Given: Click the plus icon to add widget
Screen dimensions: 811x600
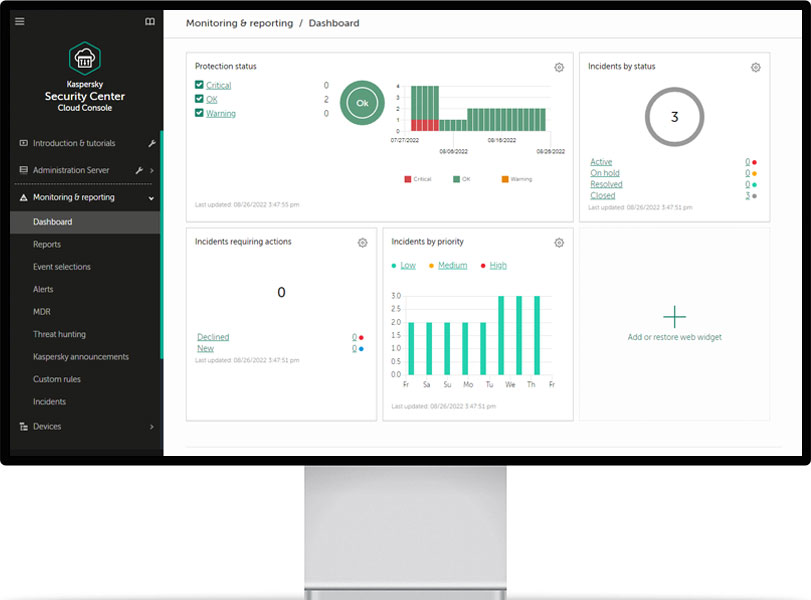Looking at the screenshot, I should click(x=674, y=317).
